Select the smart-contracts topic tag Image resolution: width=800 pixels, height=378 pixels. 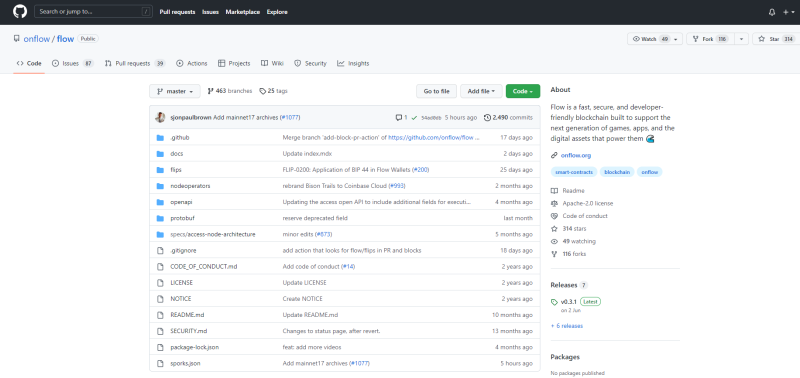click(574, 172)
